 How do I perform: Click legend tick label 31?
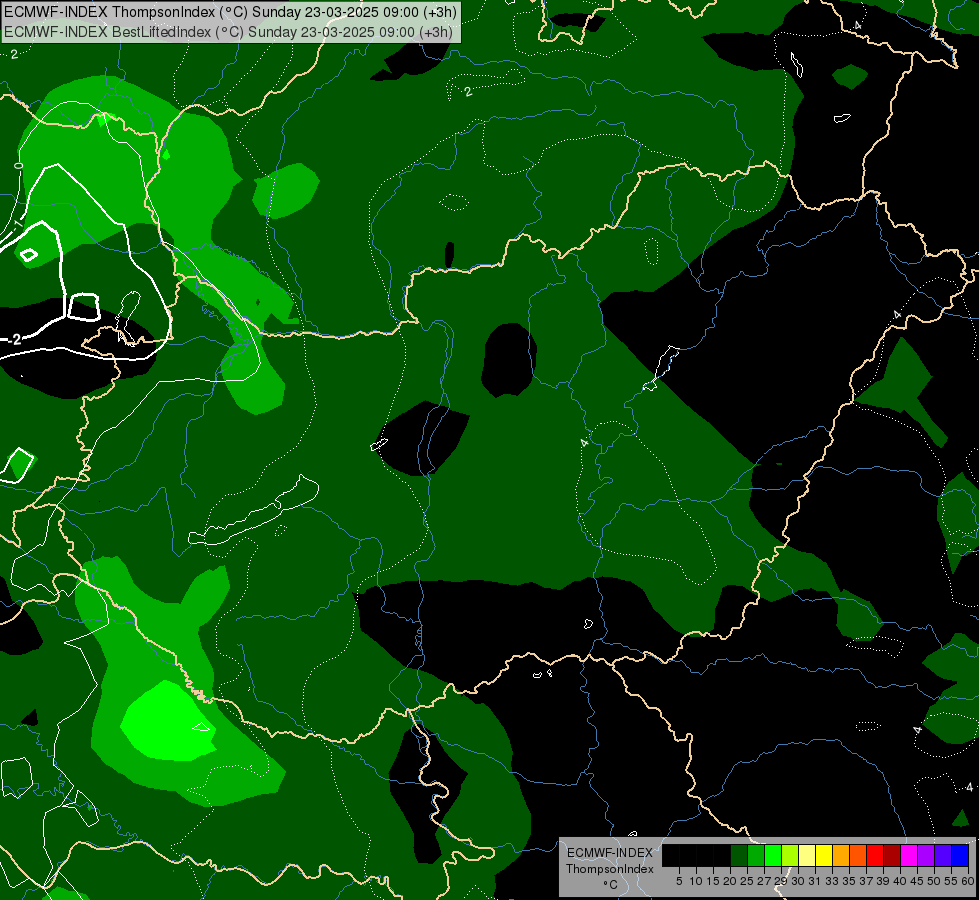tap(815, 881)
